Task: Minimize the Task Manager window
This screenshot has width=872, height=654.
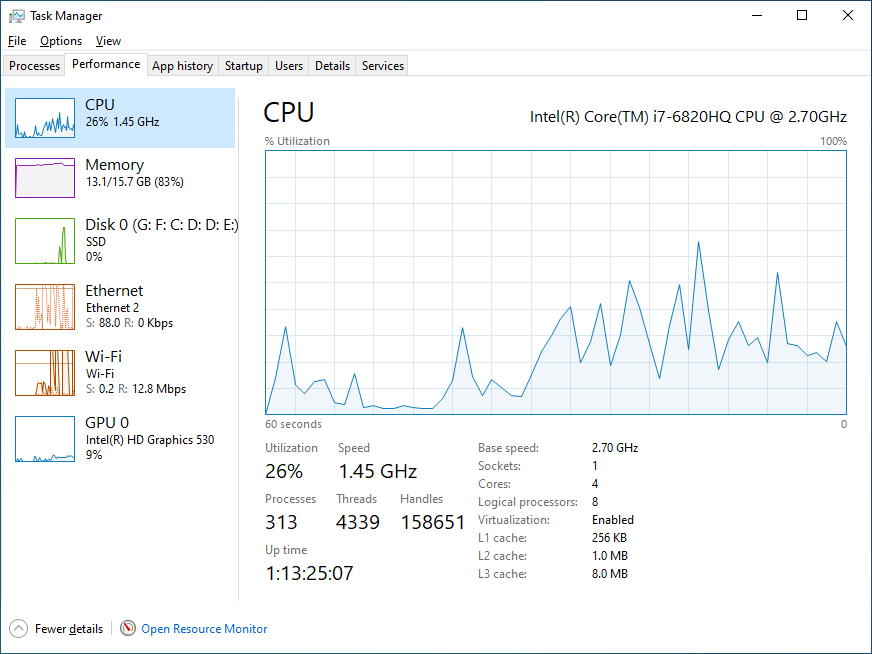Action: pos(756,16)
